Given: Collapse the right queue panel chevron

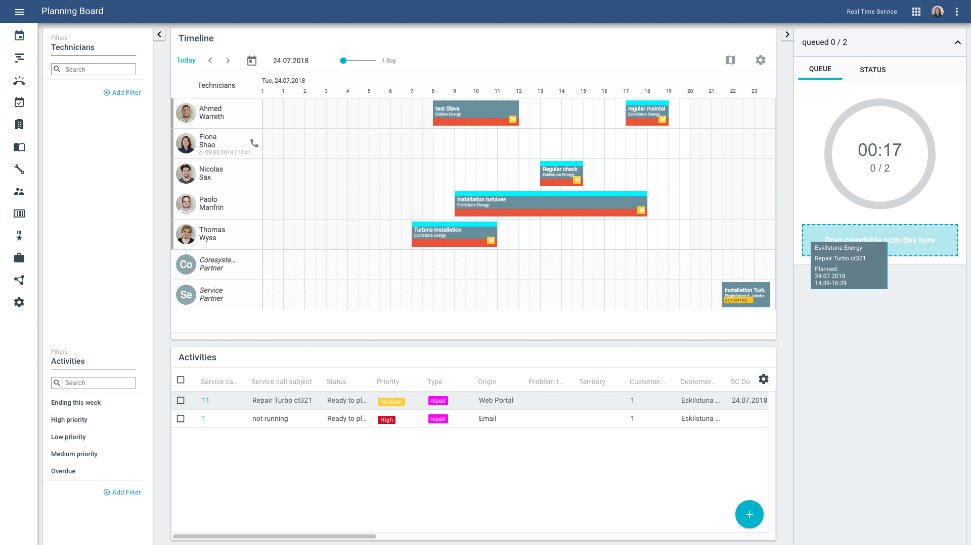Looking at the screenshot, I should click(787, 35).
